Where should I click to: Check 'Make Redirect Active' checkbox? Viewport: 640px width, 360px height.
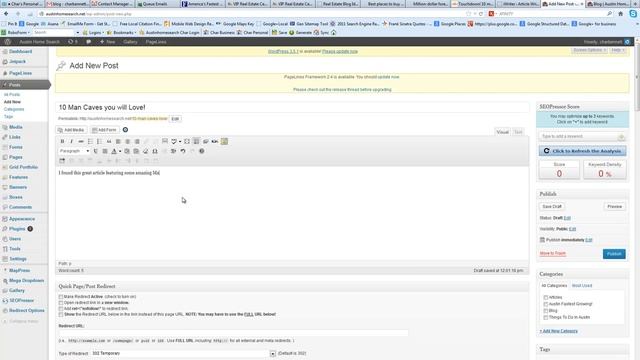pyautogui.click(x=61, y=297)
